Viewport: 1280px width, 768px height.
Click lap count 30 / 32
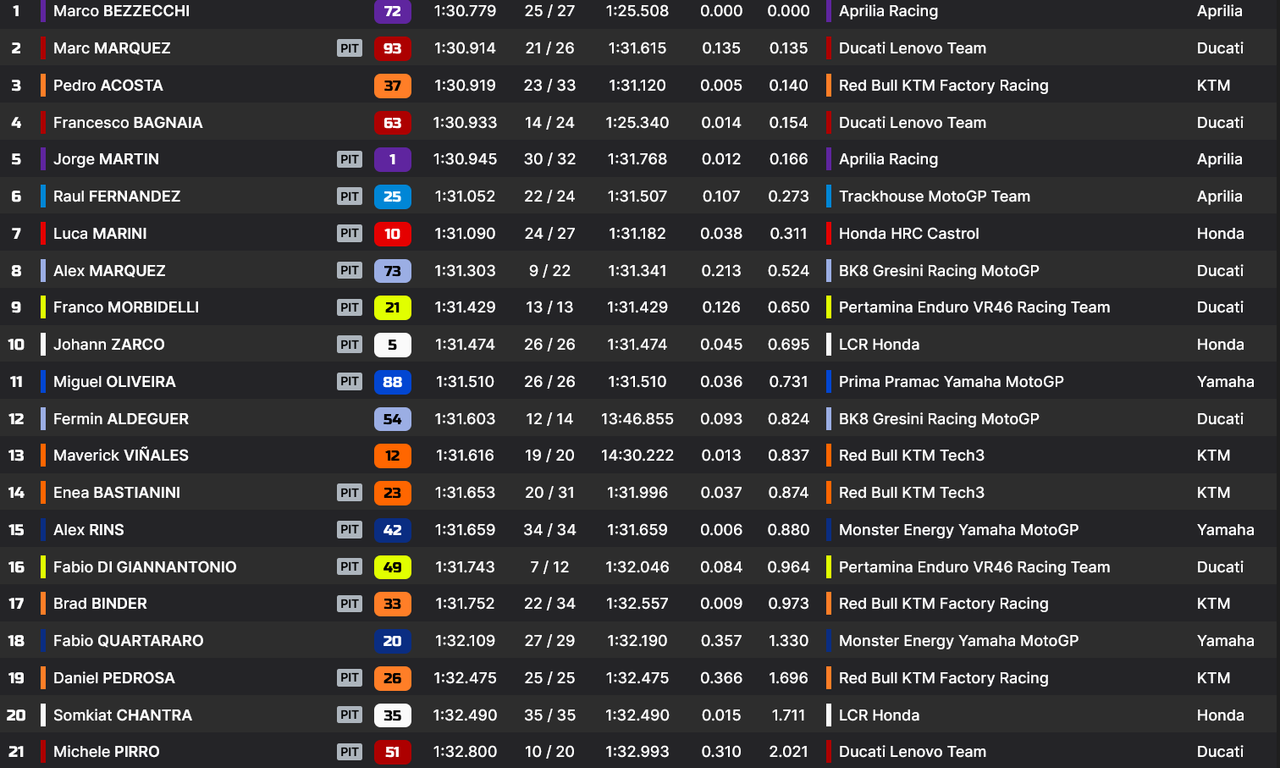pos(549,159)
